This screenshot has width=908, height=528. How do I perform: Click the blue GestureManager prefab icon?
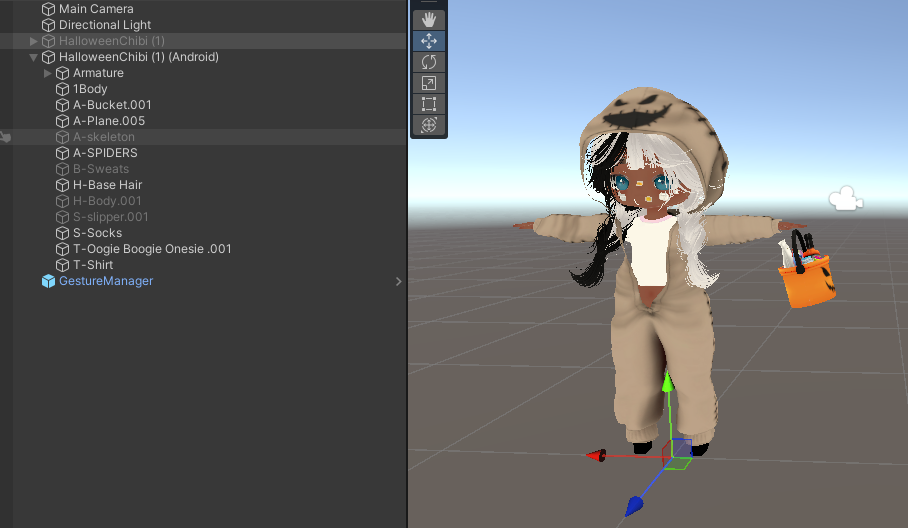49,281
